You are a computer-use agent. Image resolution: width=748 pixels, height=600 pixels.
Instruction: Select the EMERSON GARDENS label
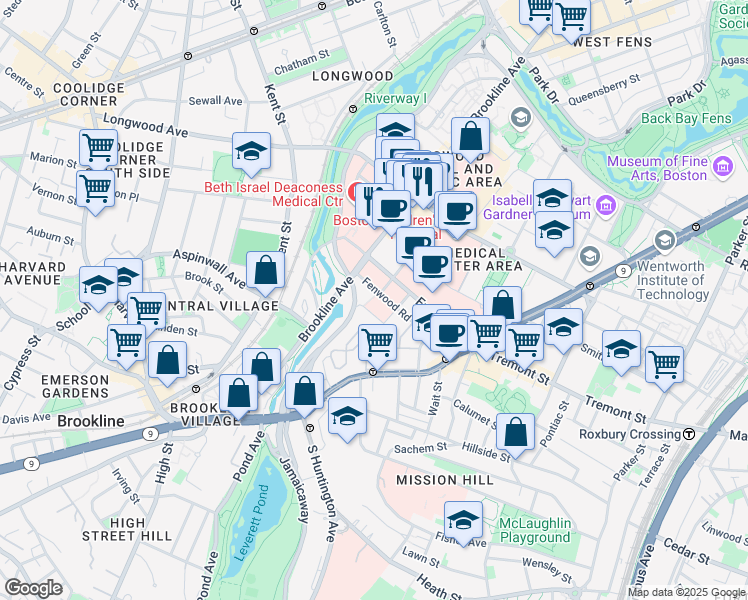(75, 386)
